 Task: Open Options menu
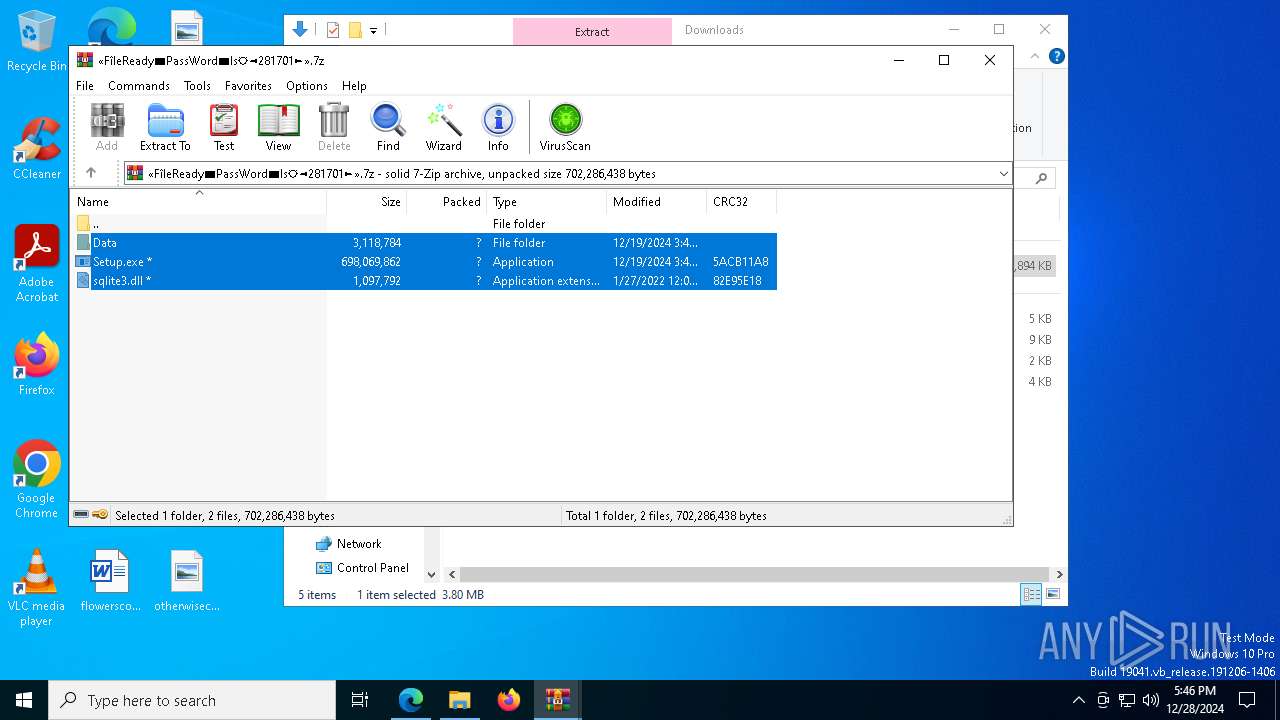(307, 86)
